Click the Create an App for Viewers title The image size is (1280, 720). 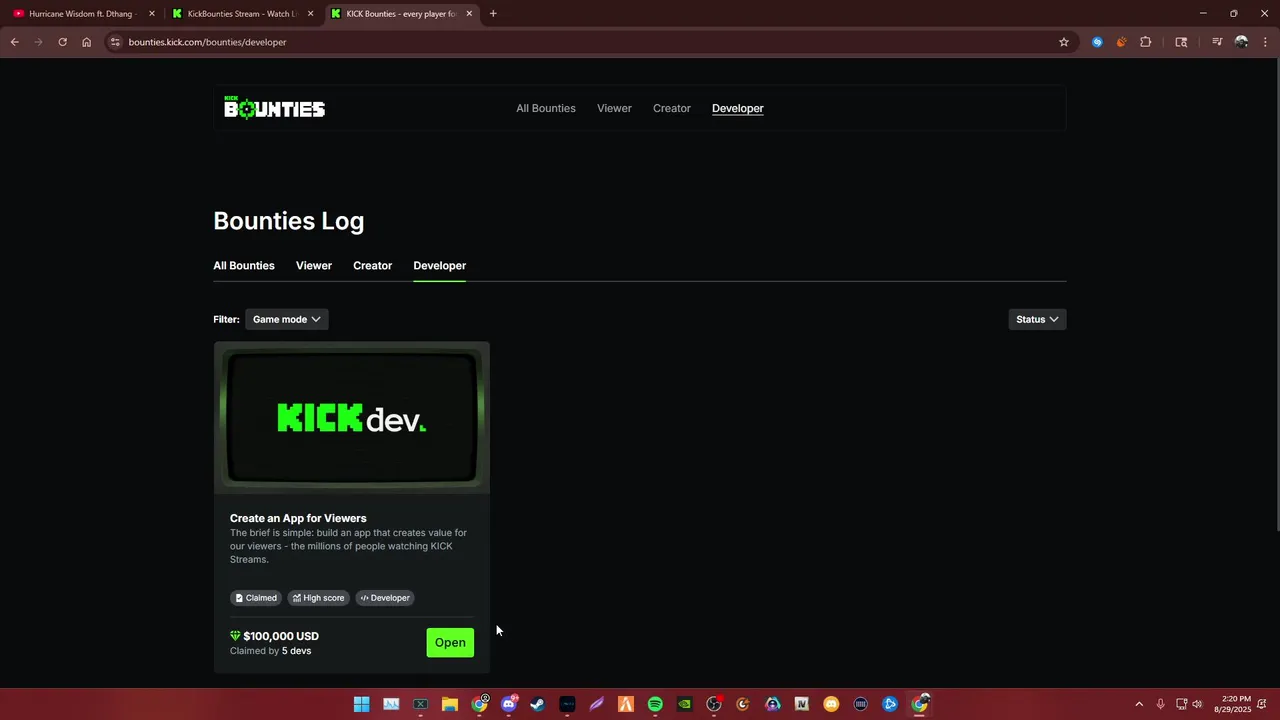[x=298, y=518]
